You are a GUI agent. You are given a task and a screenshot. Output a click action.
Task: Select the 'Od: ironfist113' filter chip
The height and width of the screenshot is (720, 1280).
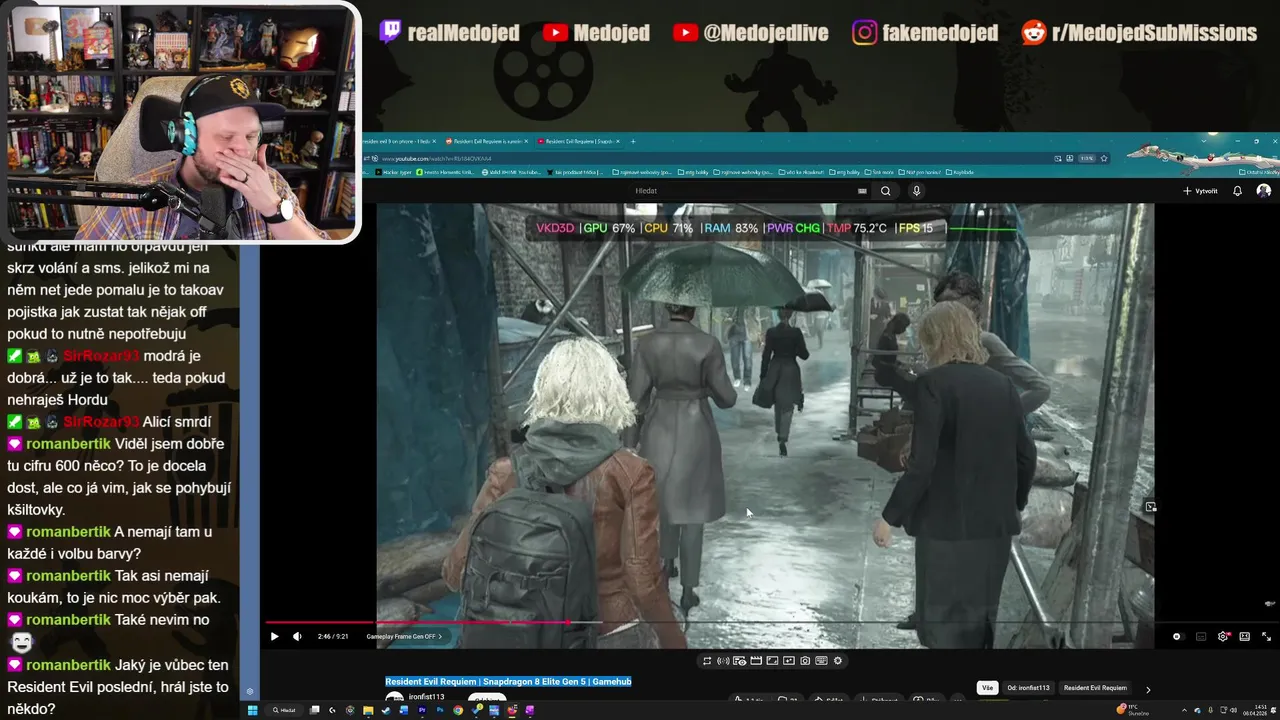1028,688
